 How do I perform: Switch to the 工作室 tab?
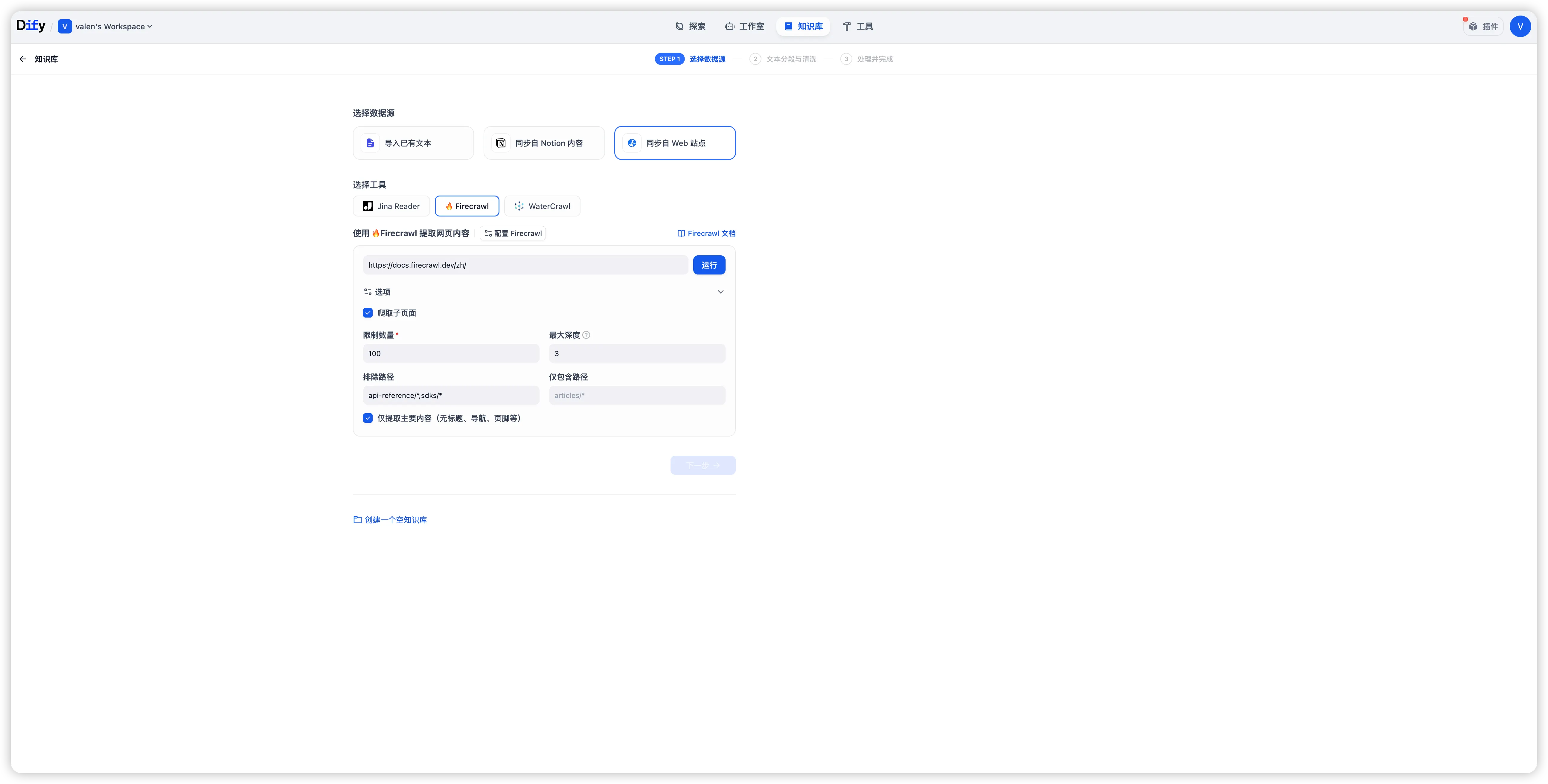(745, 26)
